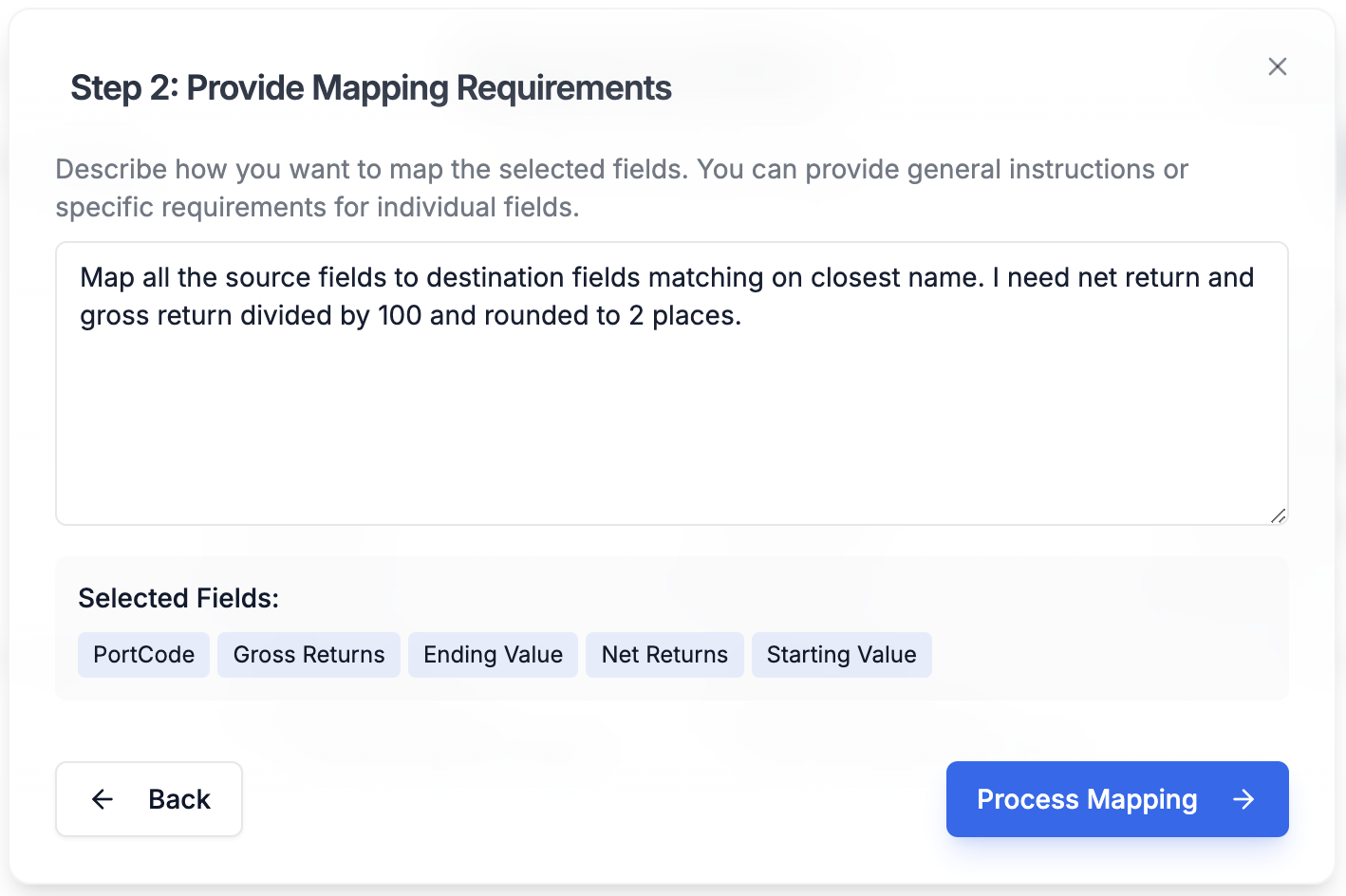
Task: Click the Process Mapping button label text
Action: point(1087,799)
